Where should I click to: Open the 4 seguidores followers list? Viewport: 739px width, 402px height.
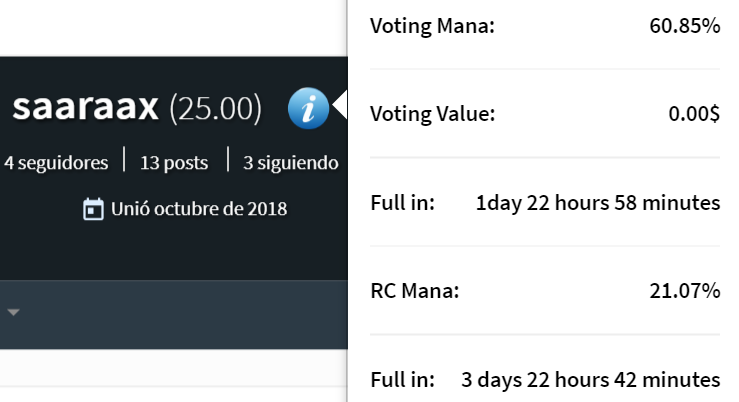(56, 162)
